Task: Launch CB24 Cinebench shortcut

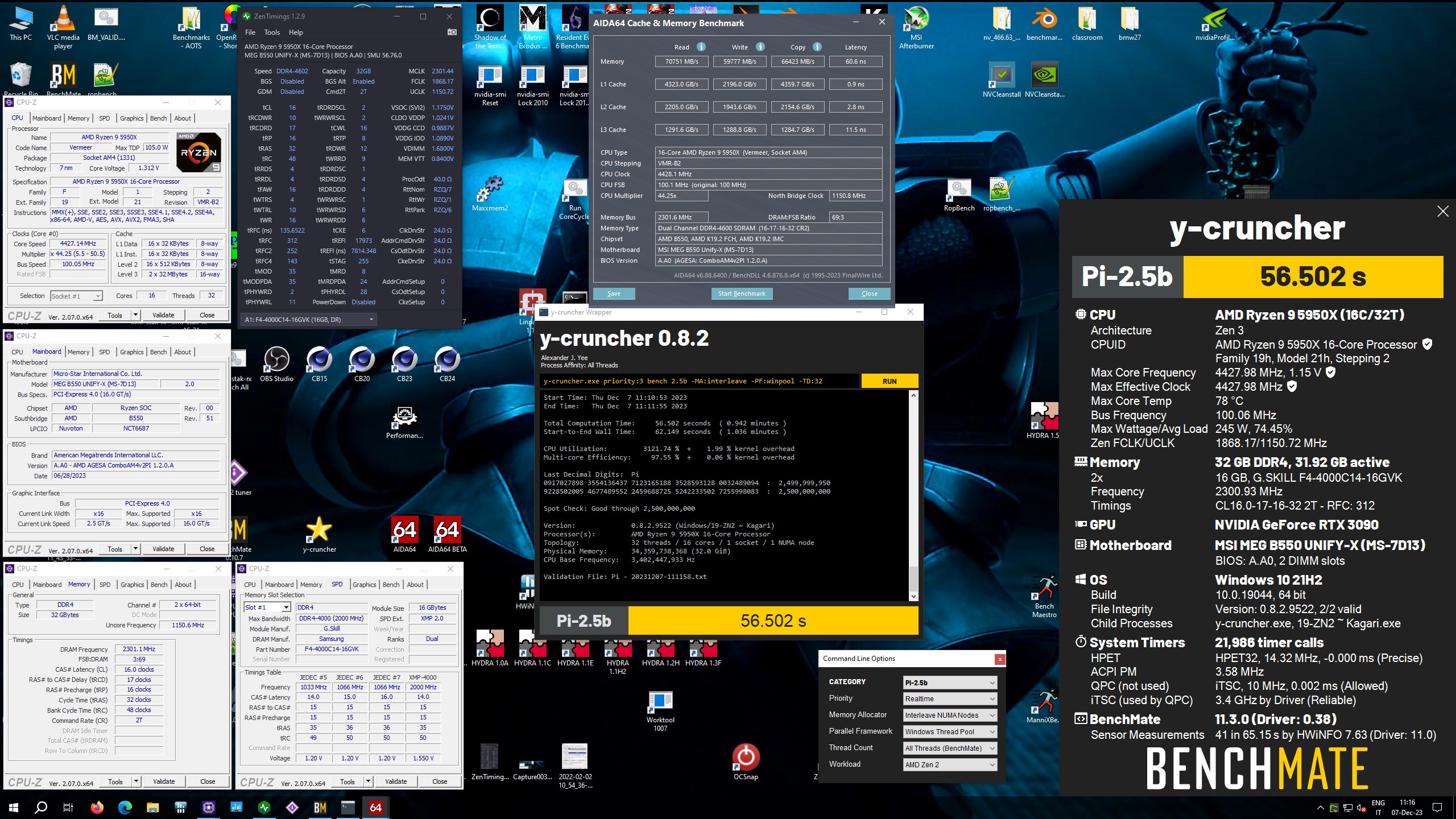Action: tap(447, 364)
